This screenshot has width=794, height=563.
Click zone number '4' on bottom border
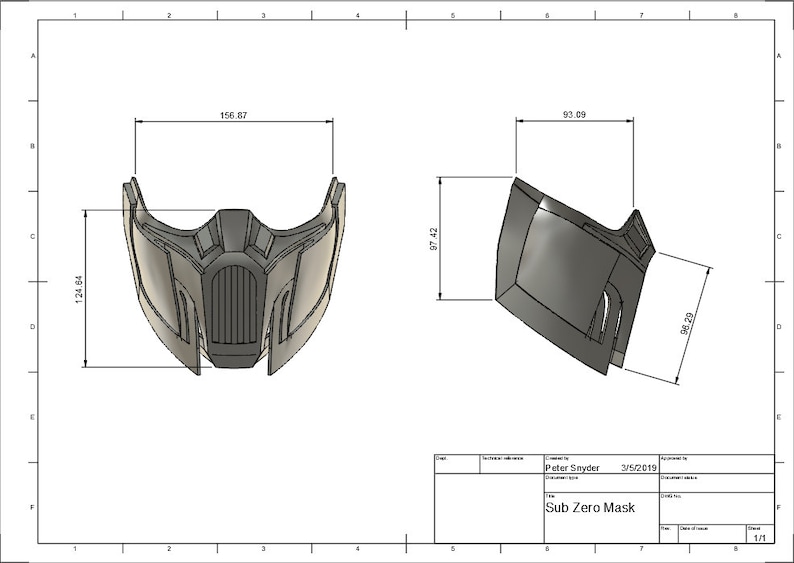358,548
